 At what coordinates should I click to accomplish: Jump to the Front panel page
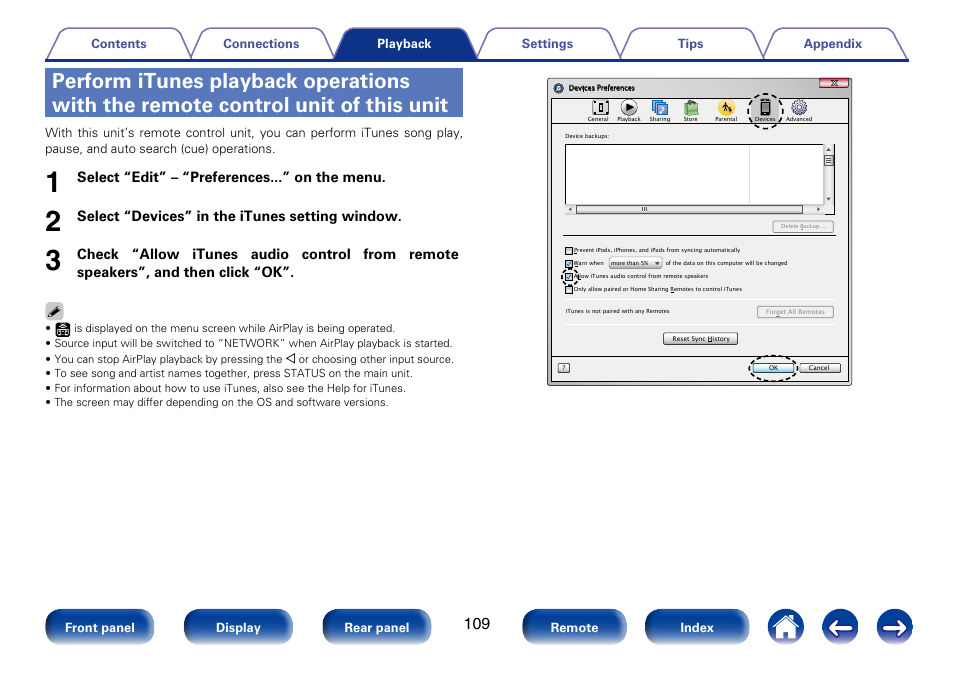coord(100,627)
